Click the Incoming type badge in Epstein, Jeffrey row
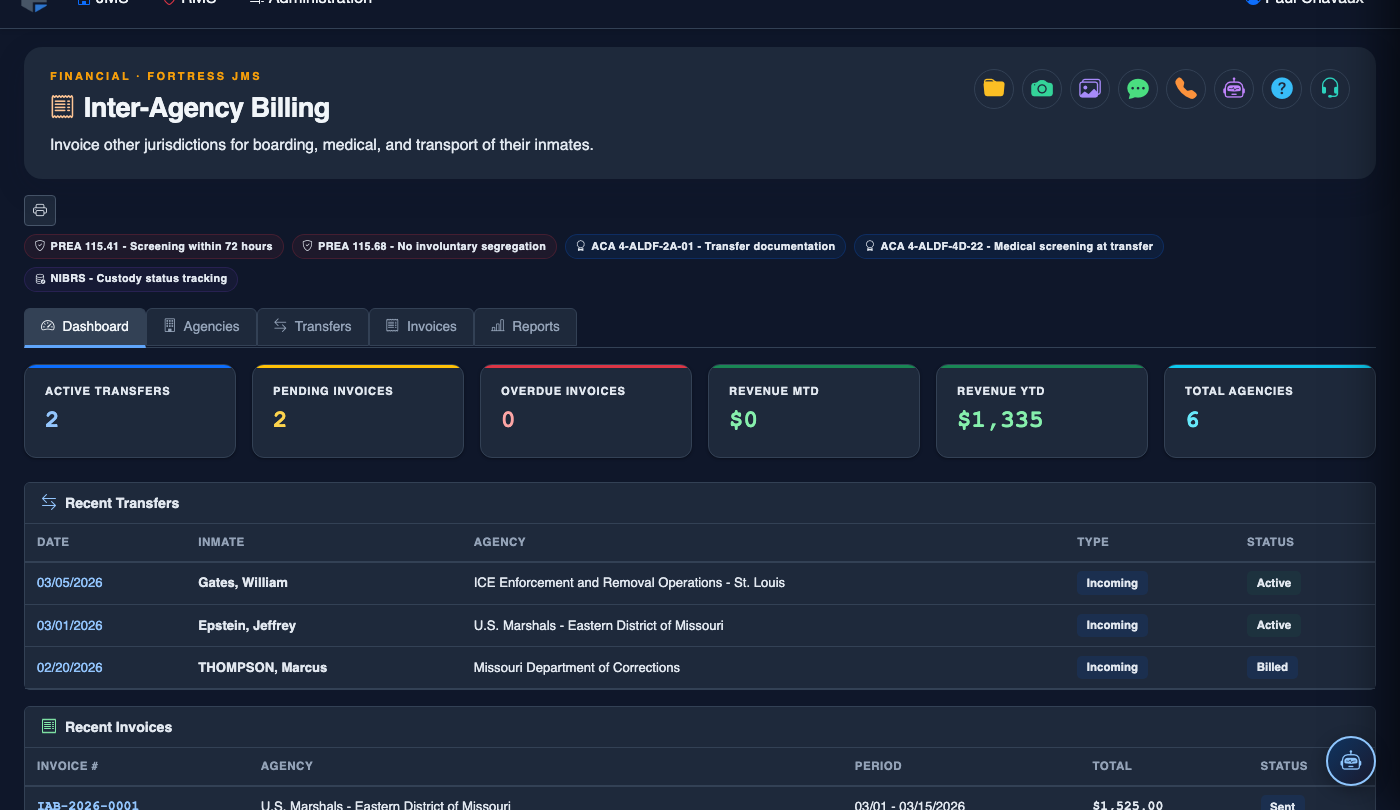This screenshot has width=1400, height=810. tap(1112, 625)
